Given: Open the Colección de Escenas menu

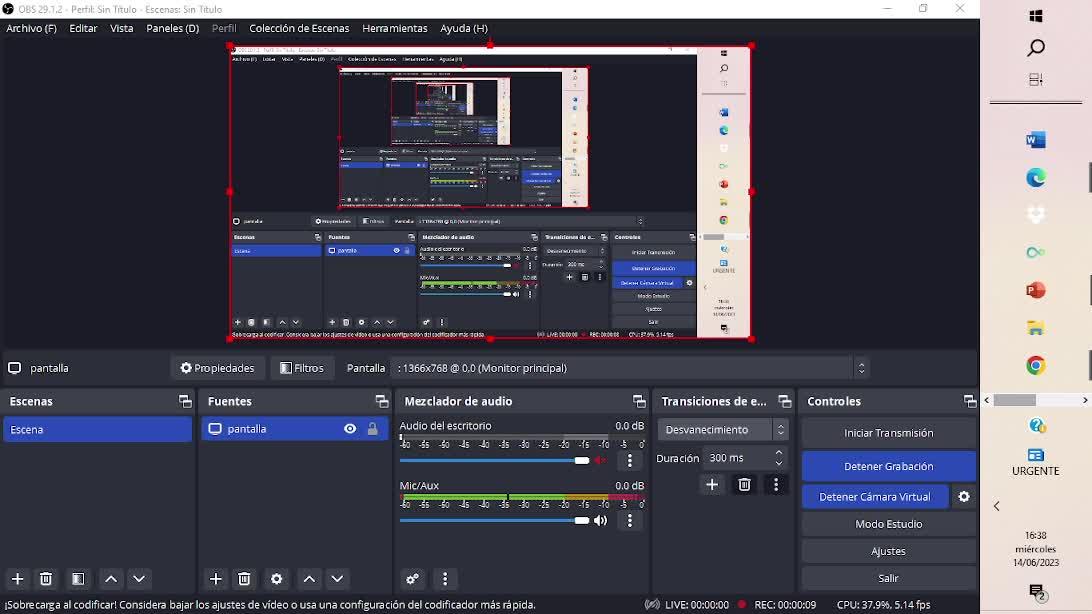Looking at the screenshot, I should pos(299,28).
